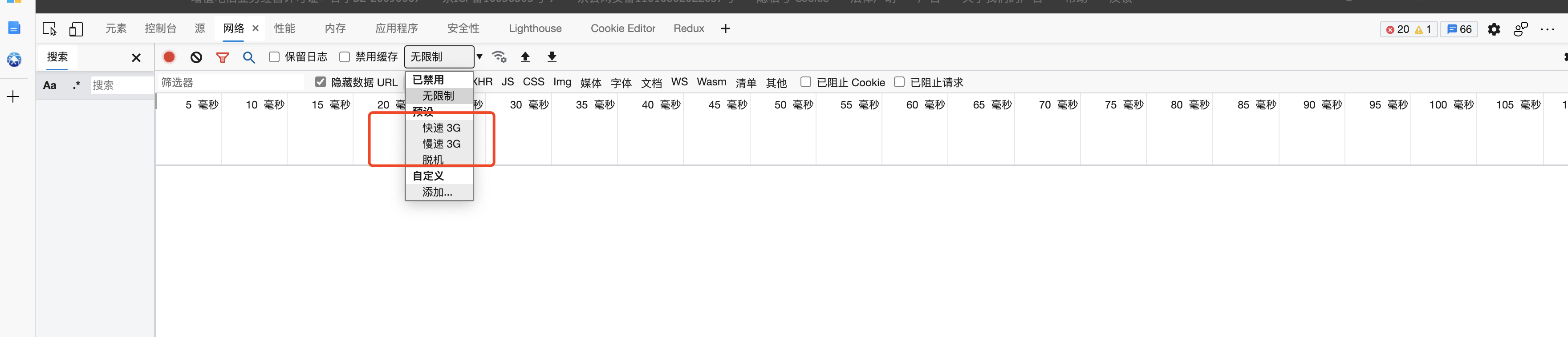The image size is (1568, 337).
Task: Choose 慢速 3G from throttling list
Action: tap(441, 144)
